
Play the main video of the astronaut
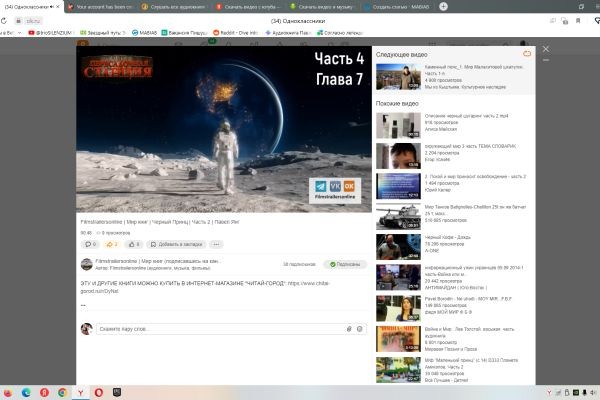click(224, 129)
